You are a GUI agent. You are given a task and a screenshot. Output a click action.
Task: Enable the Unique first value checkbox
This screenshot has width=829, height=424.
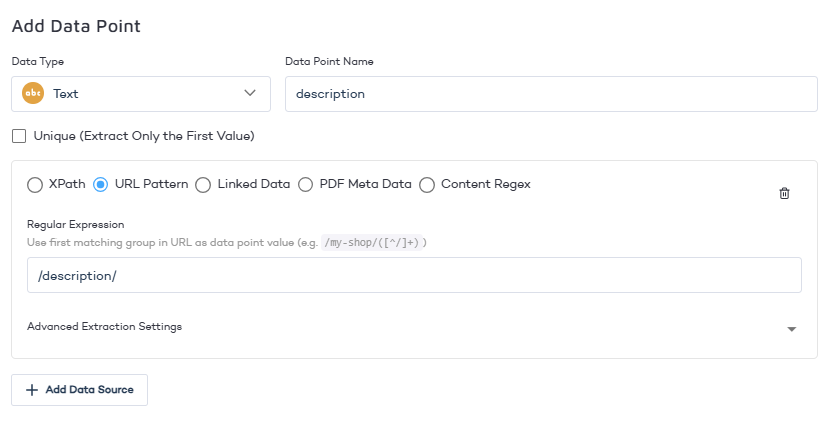point(19,136)
